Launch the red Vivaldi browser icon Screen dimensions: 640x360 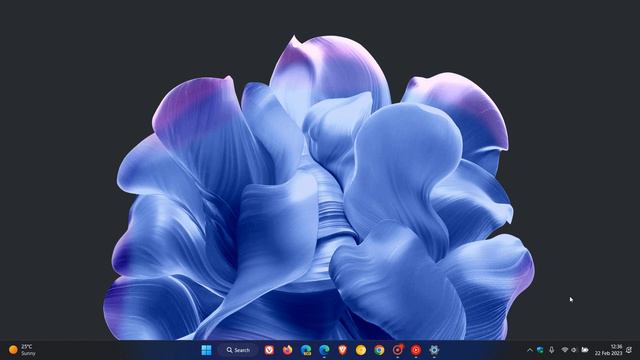point(269,350)
